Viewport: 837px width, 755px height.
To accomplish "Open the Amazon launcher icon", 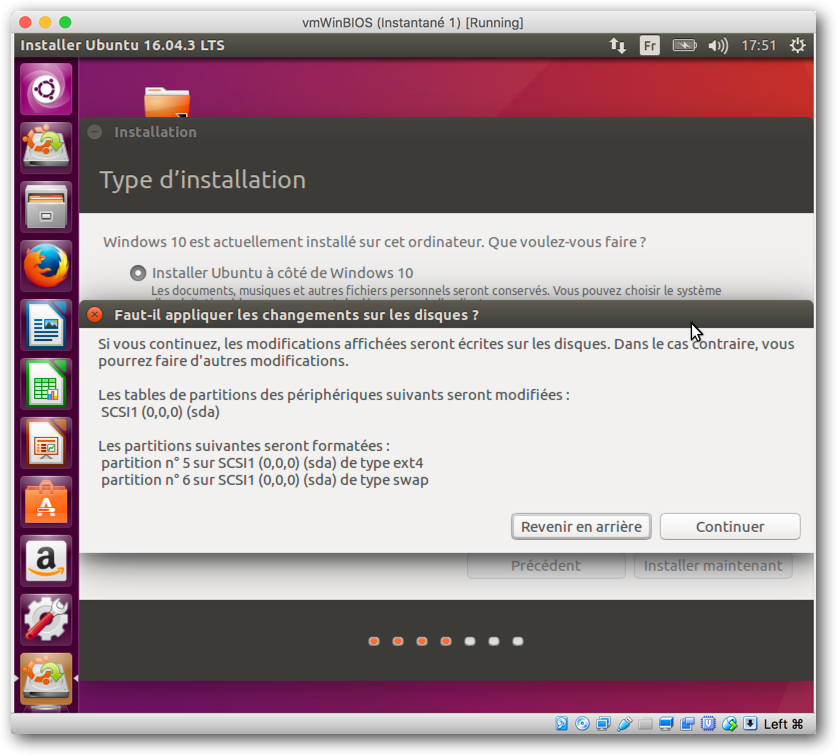I will (x=46, y=561).
